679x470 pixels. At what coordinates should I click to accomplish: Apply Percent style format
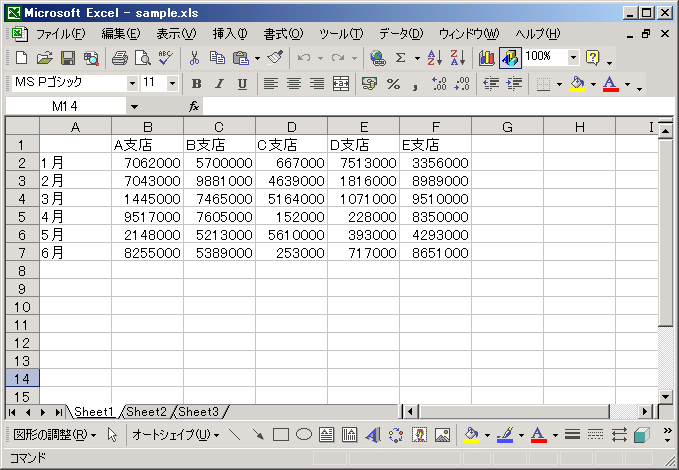point(393,84)
